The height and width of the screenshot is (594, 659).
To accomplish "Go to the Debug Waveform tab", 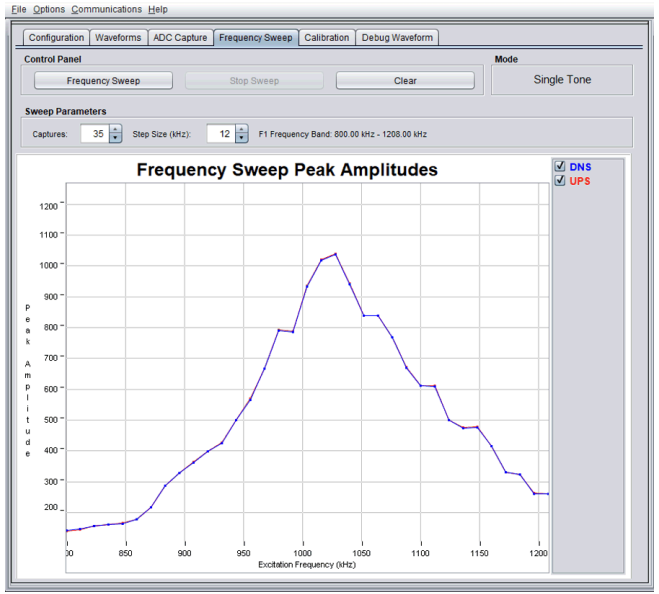I will (x=397, y=38).
